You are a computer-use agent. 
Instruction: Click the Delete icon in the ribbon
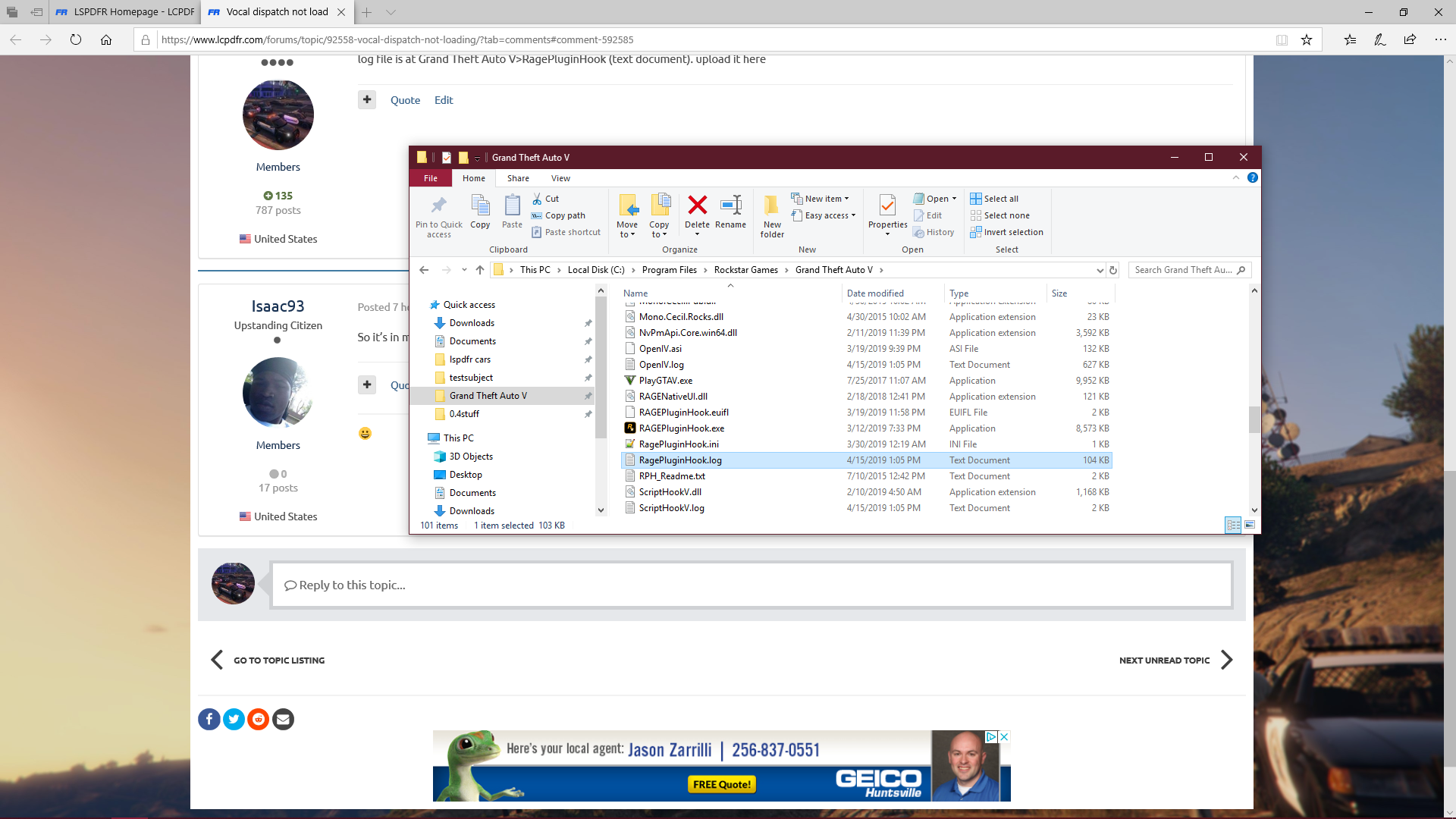[x=697, y=206]
